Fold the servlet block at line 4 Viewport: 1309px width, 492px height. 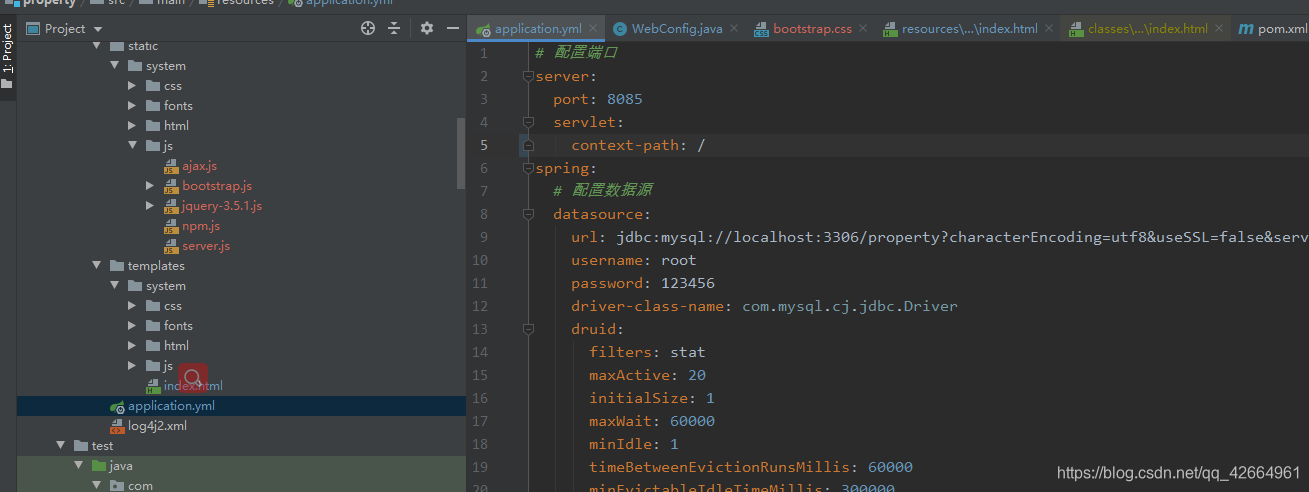(x=527, y=122)
